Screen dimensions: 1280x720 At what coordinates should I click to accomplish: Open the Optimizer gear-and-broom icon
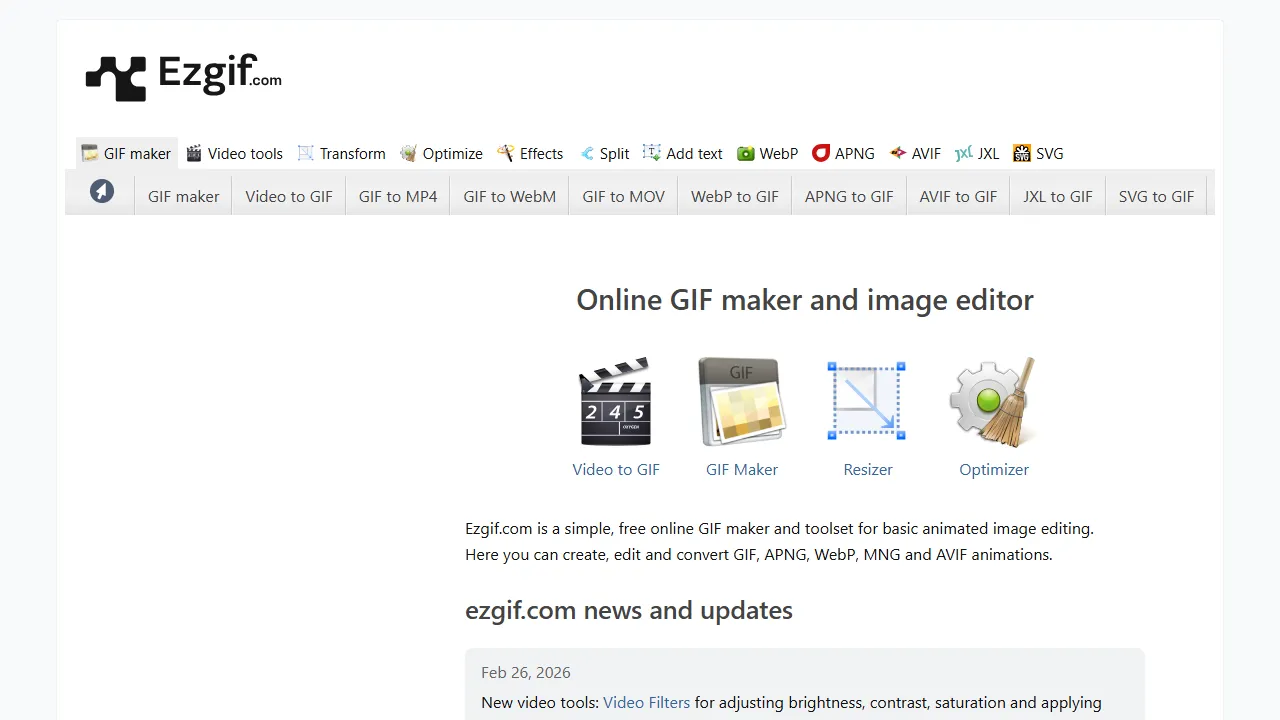click(x=992, y=400)
